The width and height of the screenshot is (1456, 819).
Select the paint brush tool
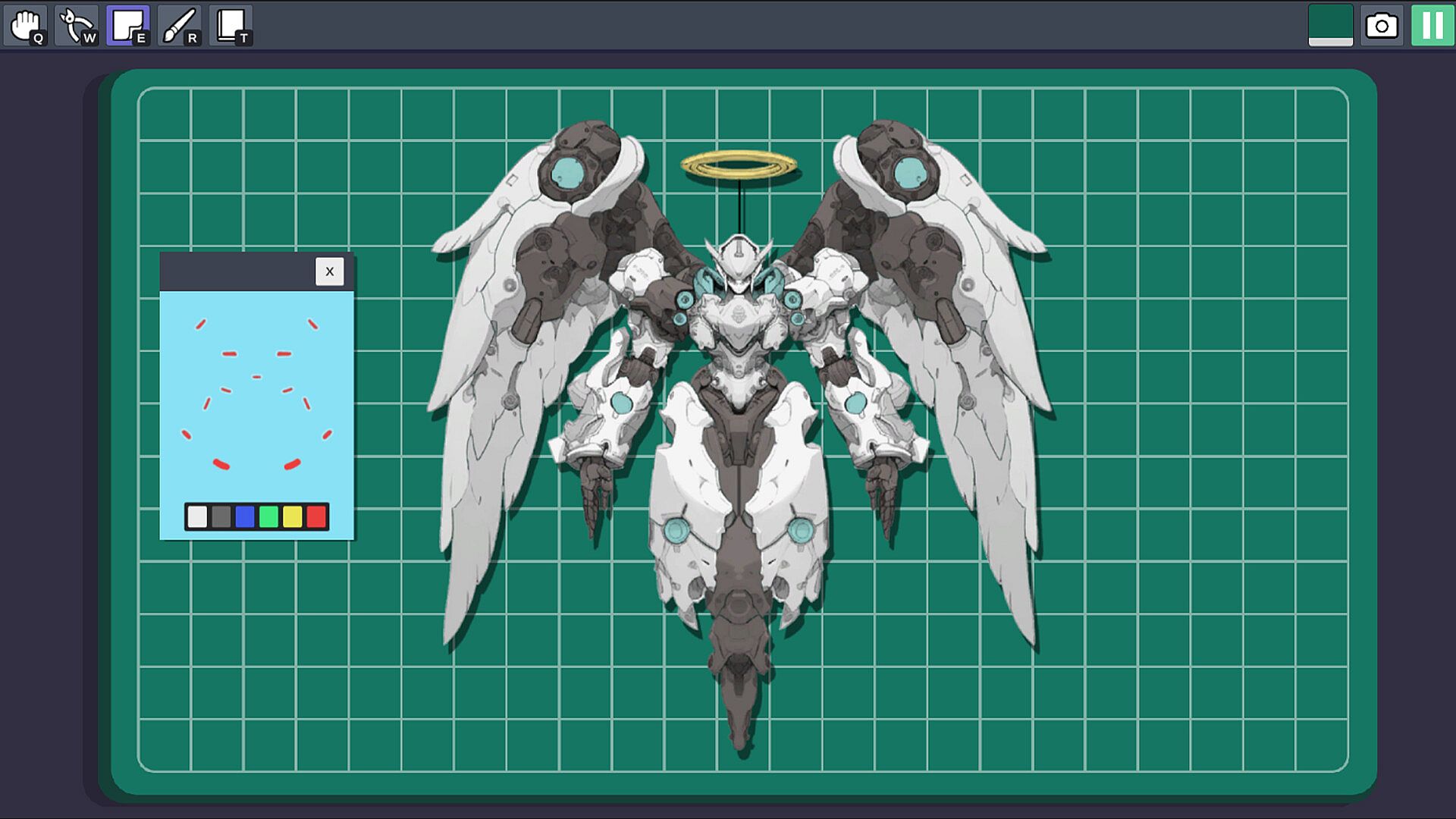(179, 26)
